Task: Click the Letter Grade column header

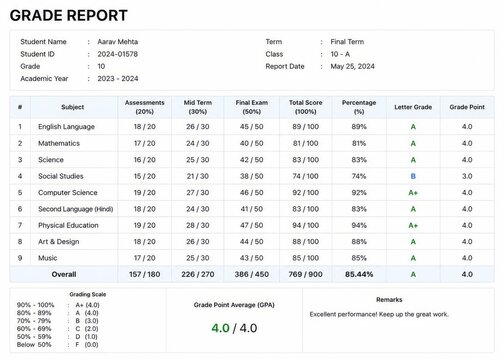Action: pyautogui.click(x=413, y=107)
